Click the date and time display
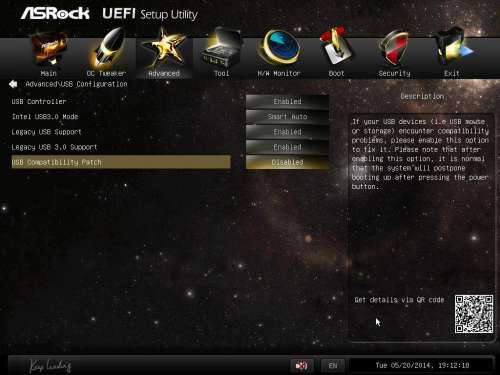This screenshot has height=375, width=500. 422,365
